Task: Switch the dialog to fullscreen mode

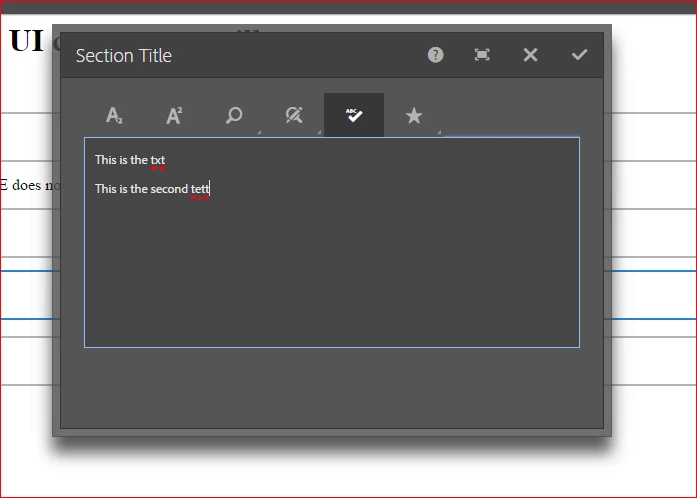Action: pos(482,55)
